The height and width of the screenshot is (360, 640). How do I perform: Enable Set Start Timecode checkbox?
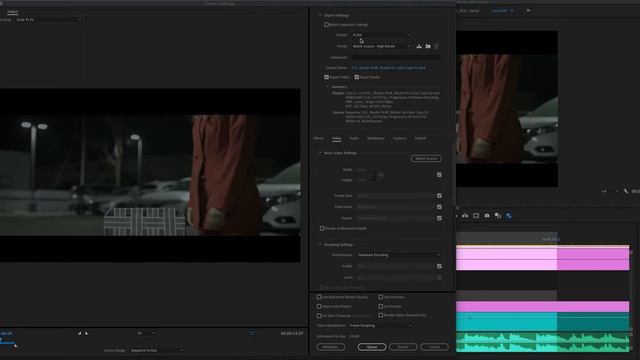click(319, 316)
